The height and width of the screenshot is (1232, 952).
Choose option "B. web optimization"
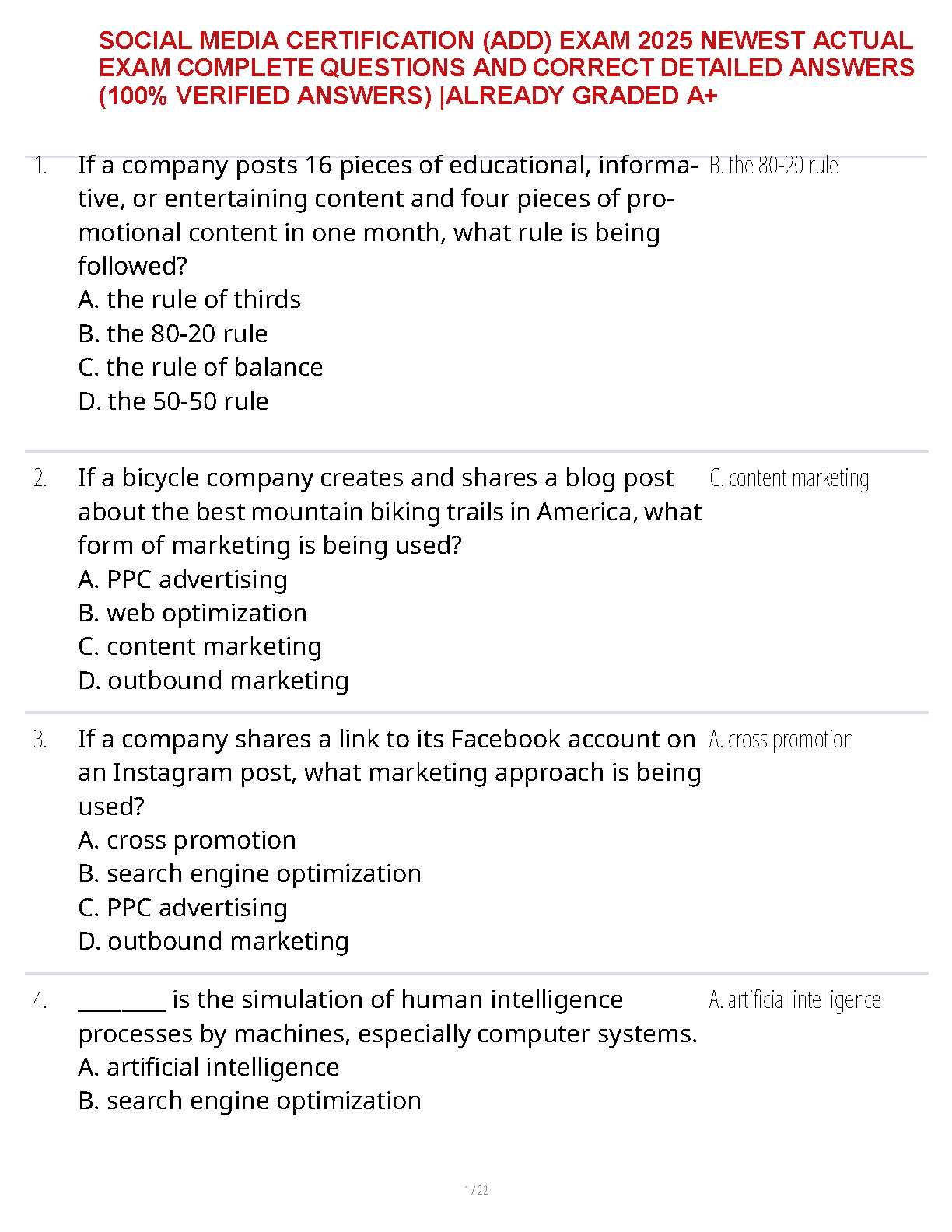pos(192,613)
